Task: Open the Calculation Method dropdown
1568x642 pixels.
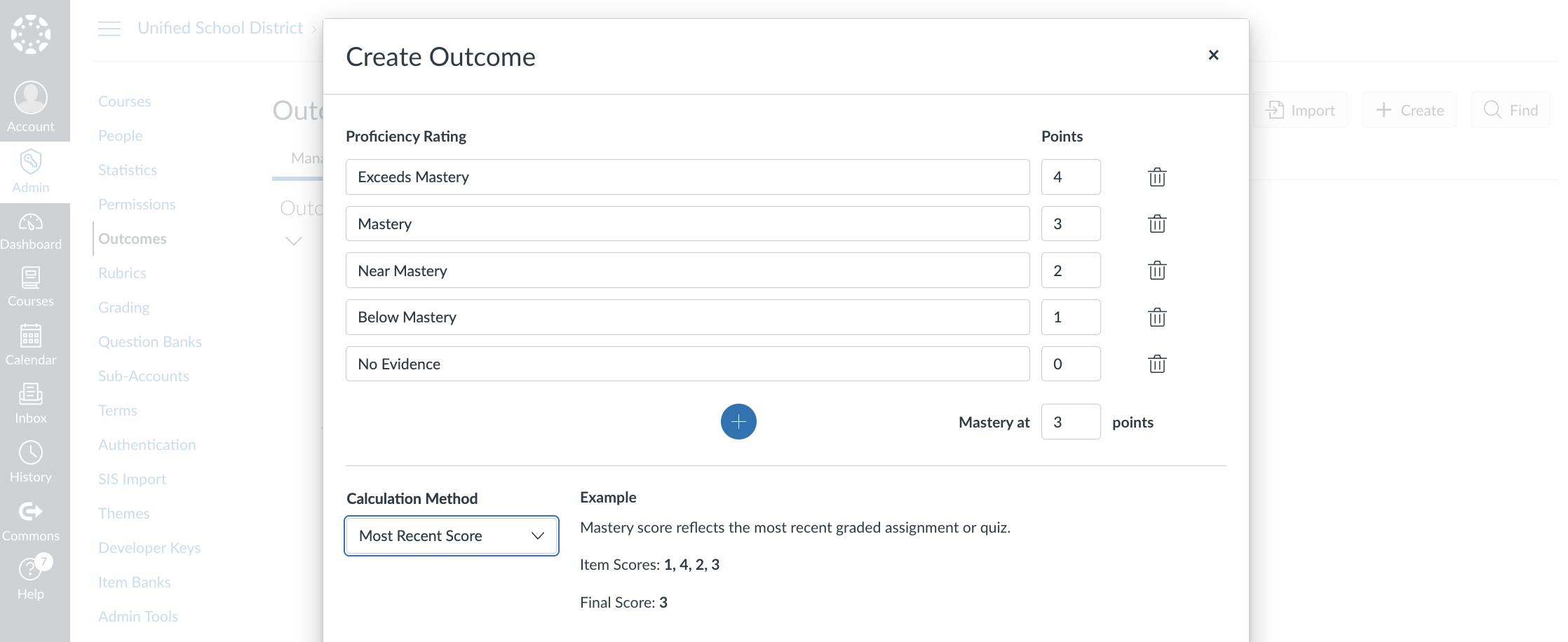Action: click(x=452, y=536)
